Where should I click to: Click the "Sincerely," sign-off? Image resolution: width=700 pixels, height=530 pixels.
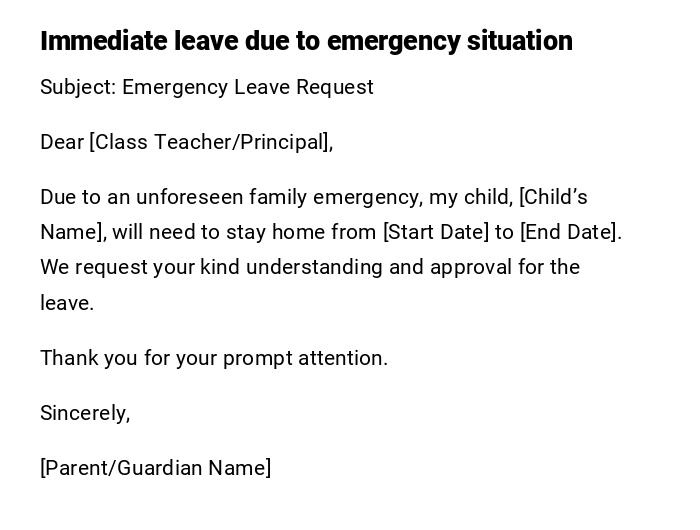pos(85,413)
